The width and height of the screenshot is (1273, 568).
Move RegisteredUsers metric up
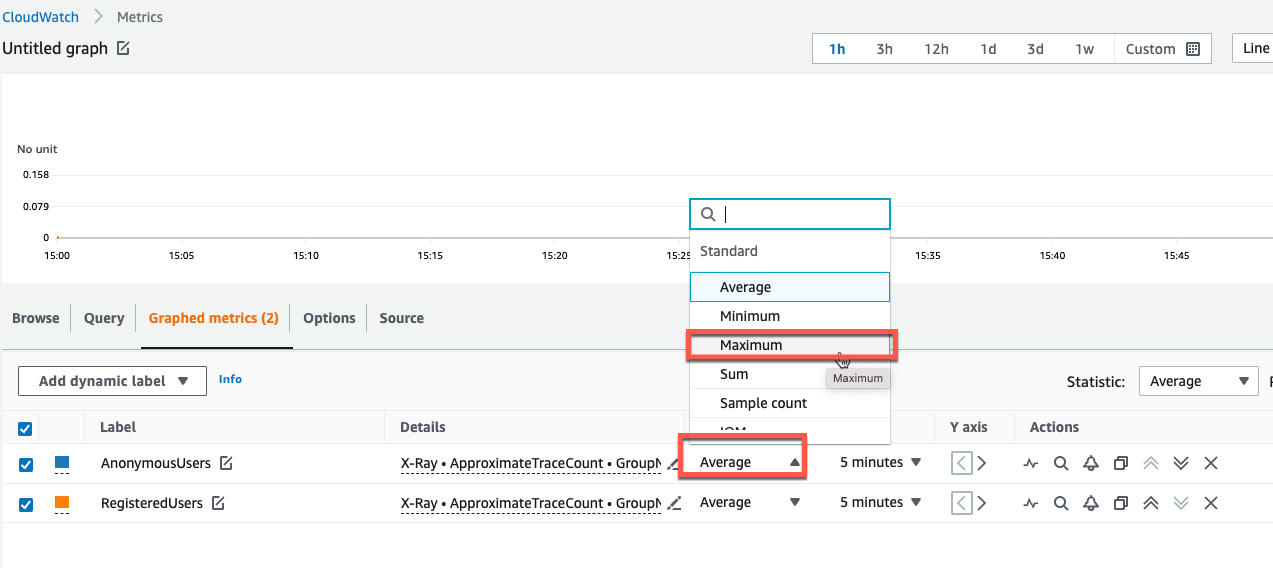[x=1151, y=503]
